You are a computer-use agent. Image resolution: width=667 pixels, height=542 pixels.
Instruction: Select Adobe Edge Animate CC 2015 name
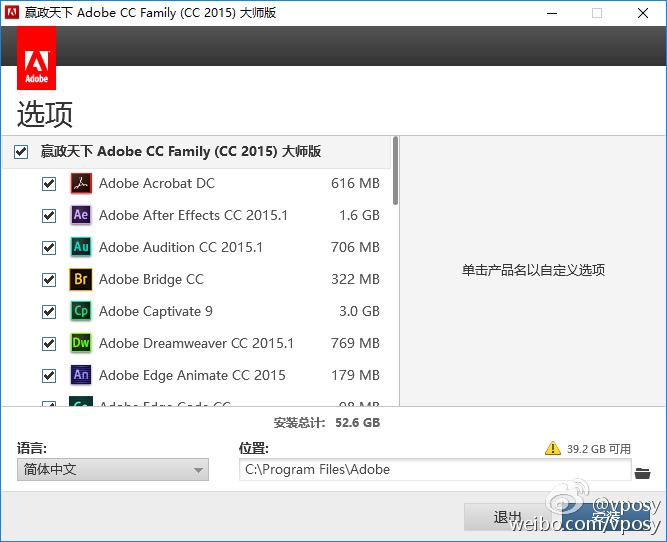[192, 375]
